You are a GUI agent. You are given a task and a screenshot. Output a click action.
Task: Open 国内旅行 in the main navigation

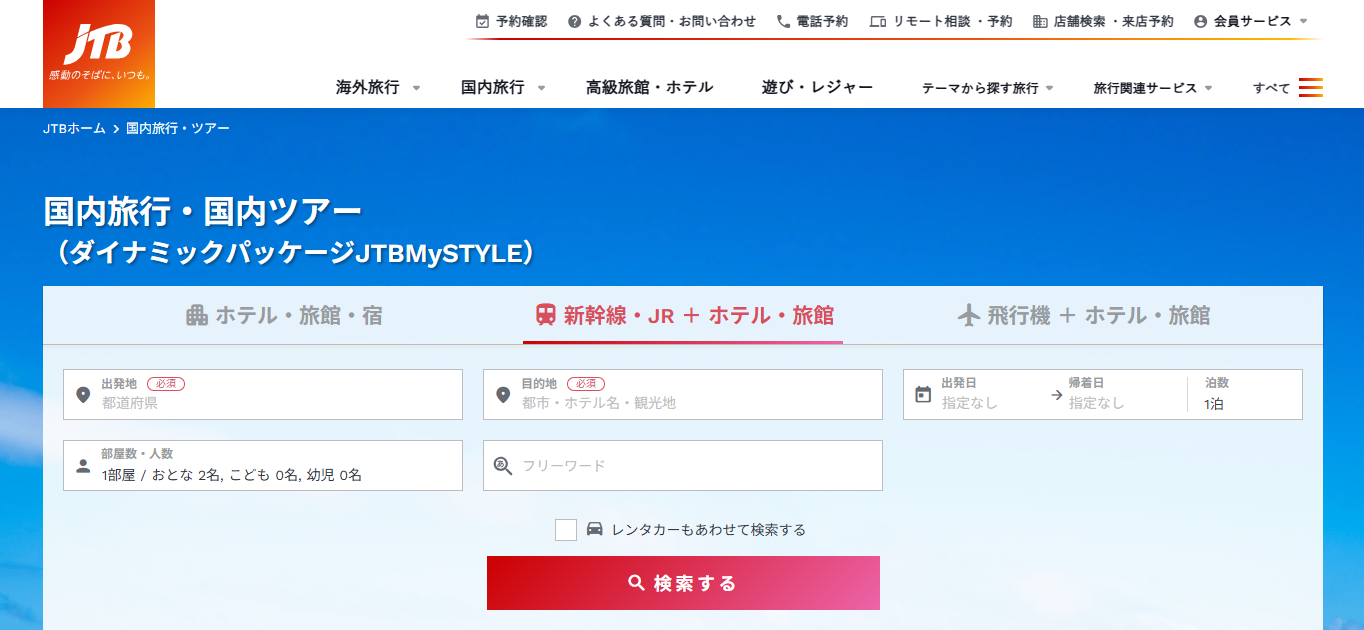coord(493,87)
